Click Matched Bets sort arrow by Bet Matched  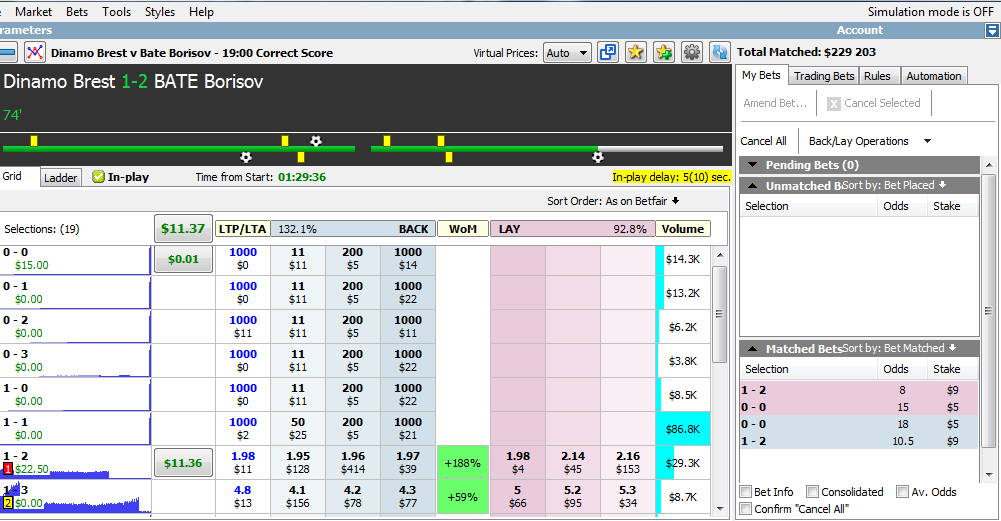point(952,348)
